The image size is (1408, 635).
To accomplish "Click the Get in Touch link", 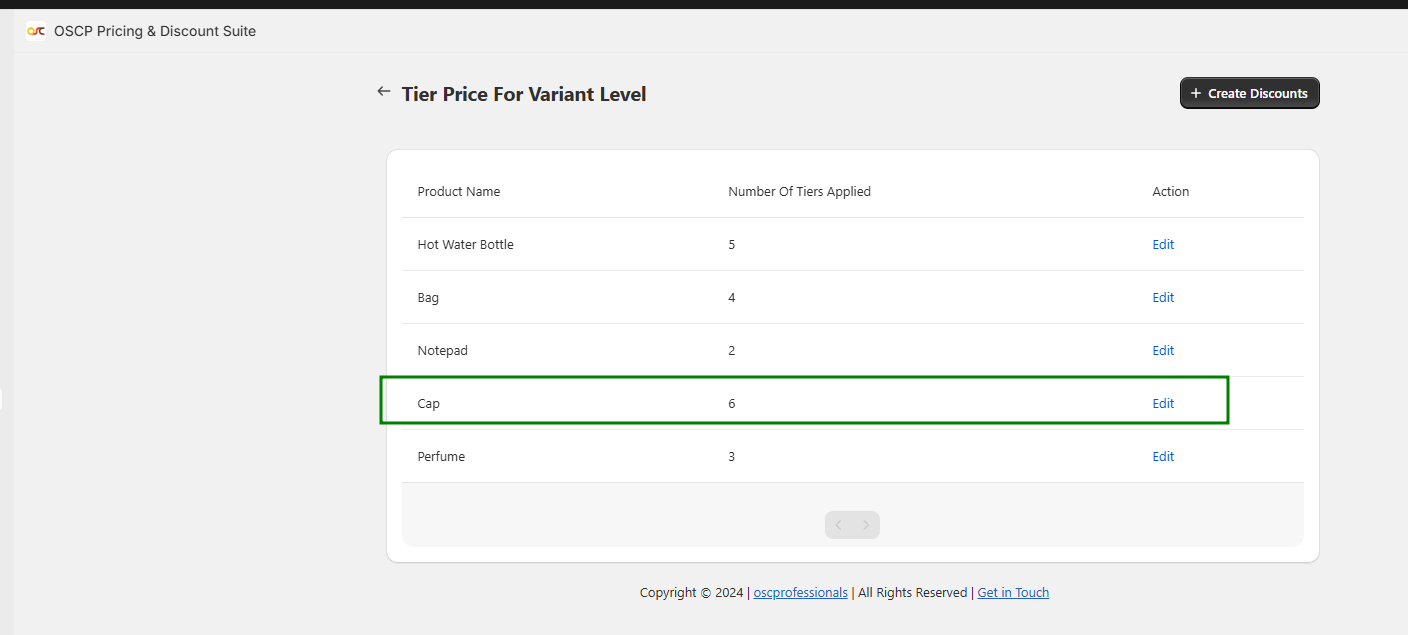I will (x=1013, y=592).
